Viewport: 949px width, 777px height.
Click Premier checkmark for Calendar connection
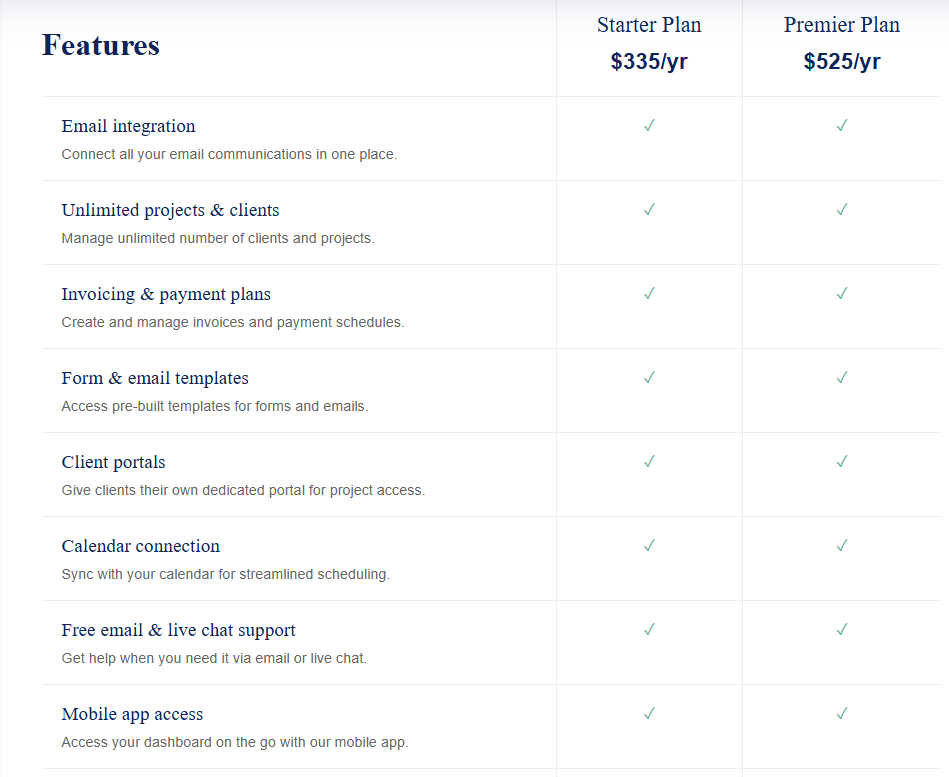pos(842,545)
